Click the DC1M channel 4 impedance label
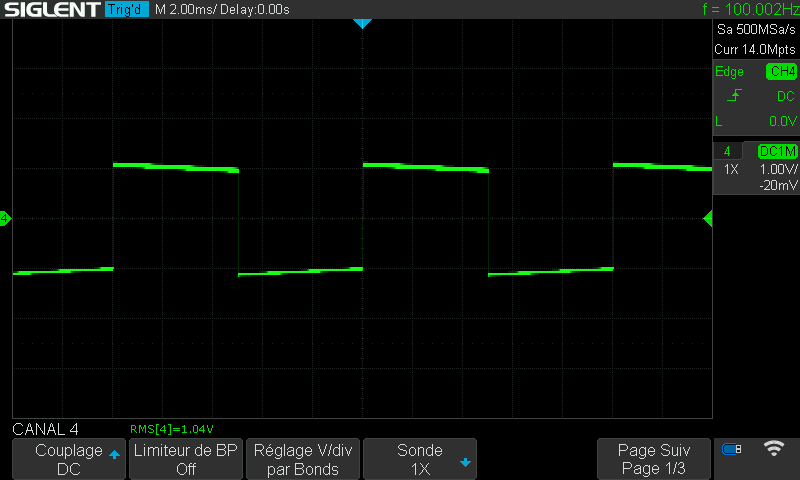The image size is (800, 480). pyautogui.click(x=777, y=151)
